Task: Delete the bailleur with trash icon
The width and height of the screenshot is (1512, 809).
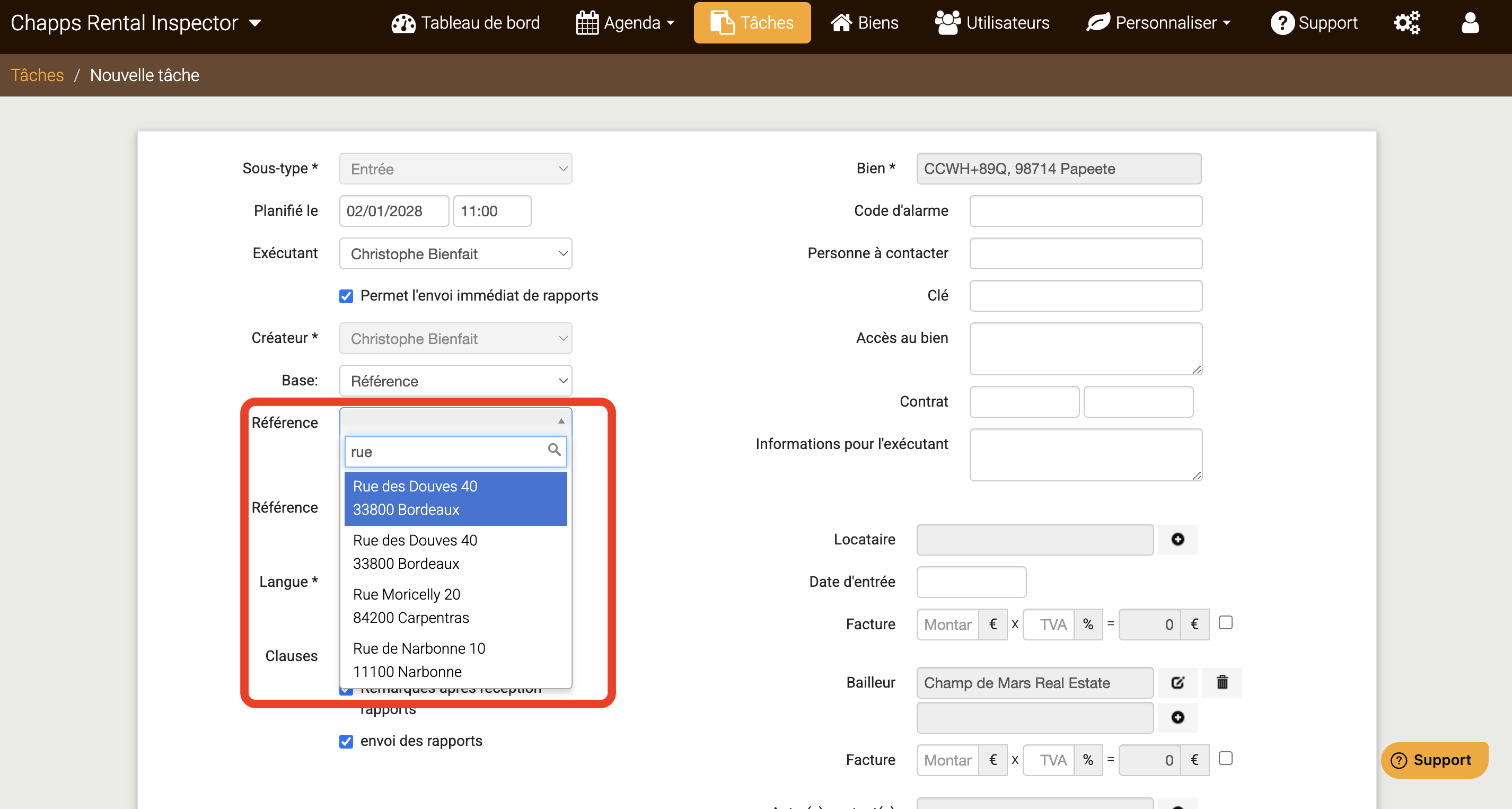Action: (1221, 682)
